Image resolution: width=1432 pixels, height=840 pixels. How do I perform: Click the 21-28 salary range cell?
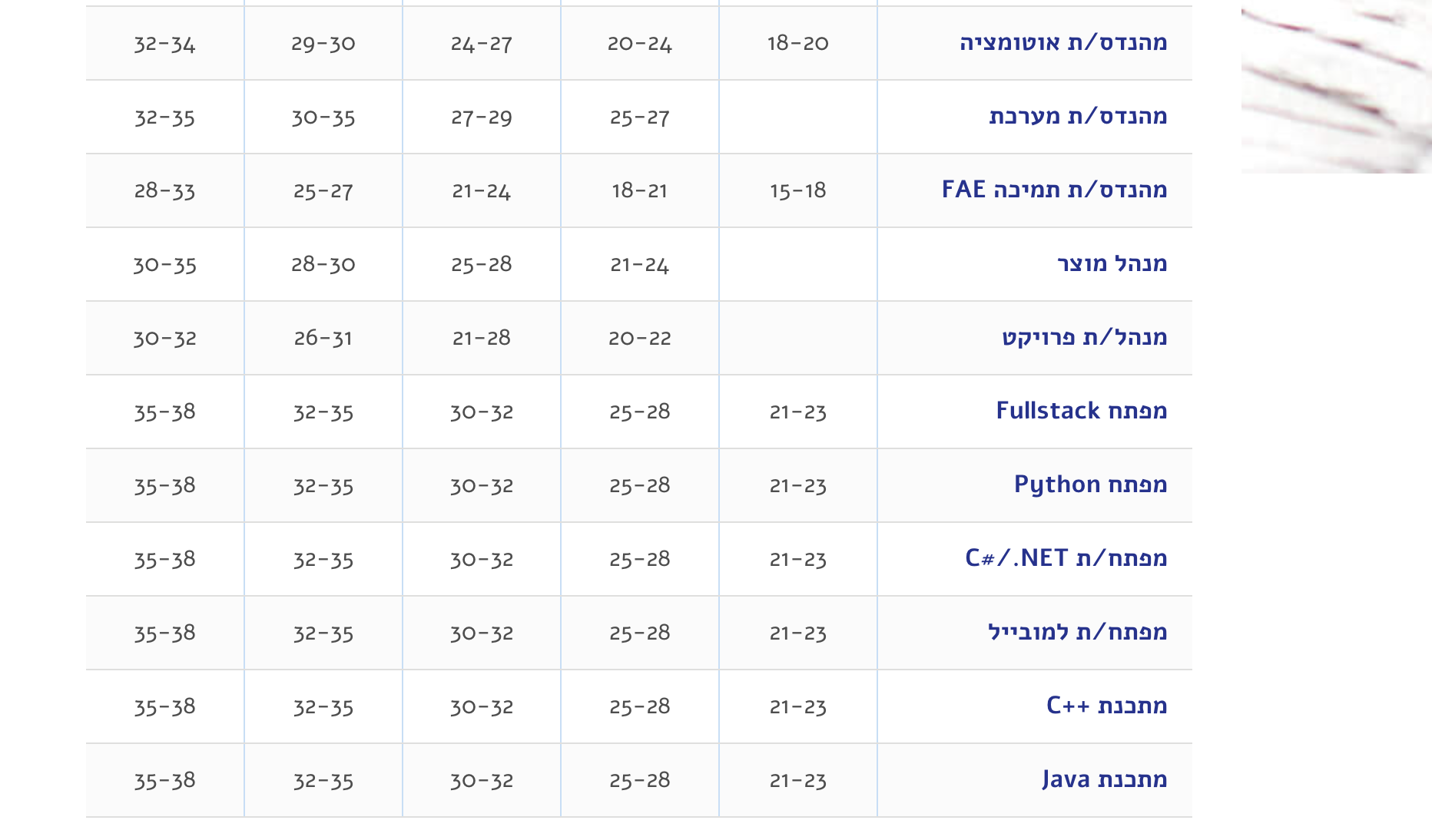tap(481, 338)
